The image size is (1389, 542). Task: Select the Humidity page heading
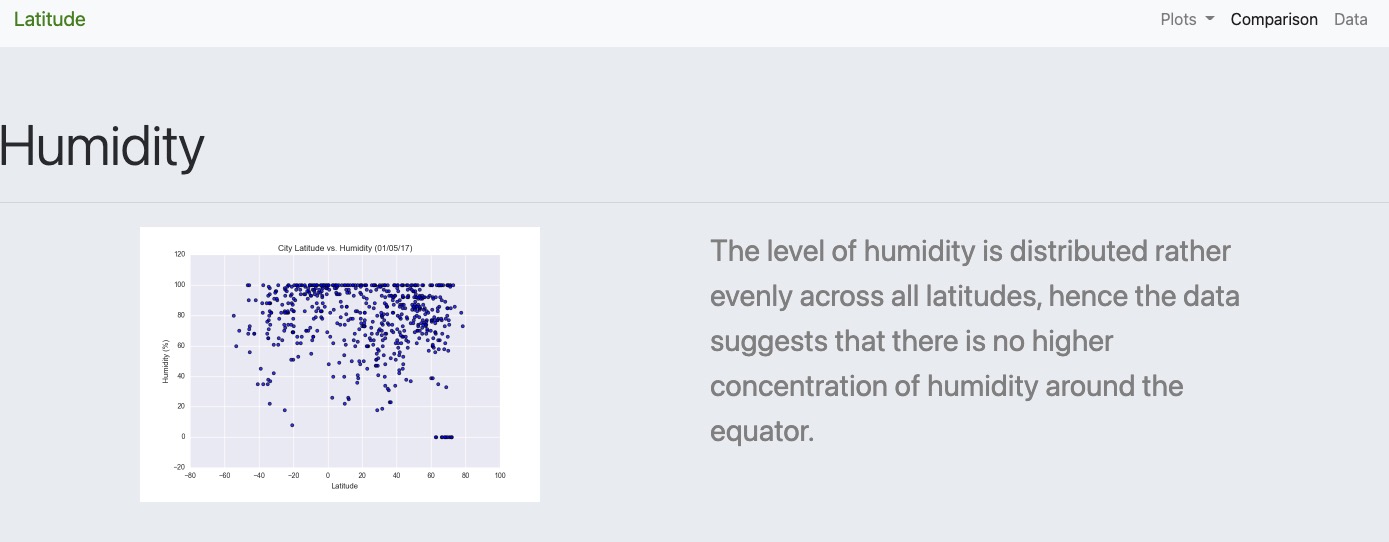101,146
